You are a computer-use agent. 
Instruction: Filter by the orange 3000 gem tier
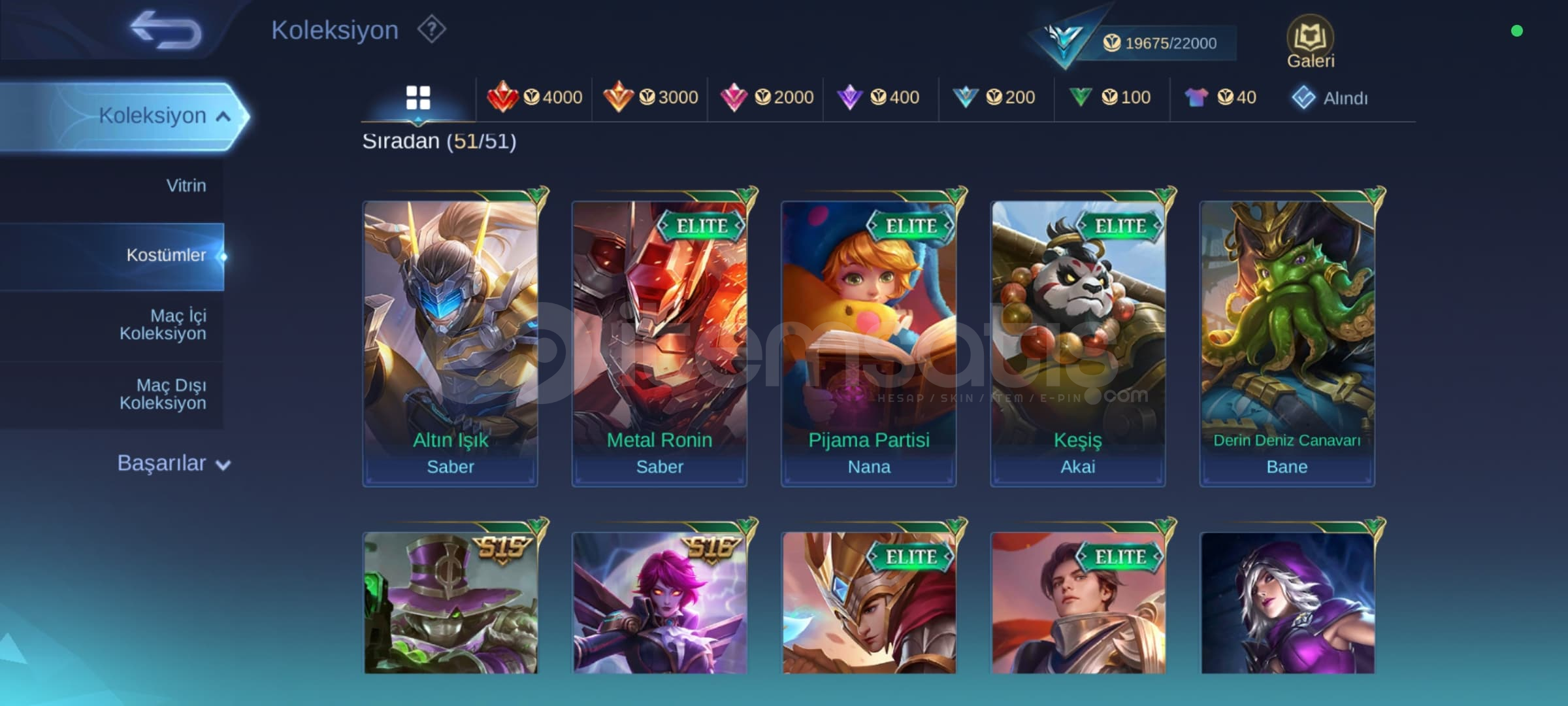click(650, 97)
